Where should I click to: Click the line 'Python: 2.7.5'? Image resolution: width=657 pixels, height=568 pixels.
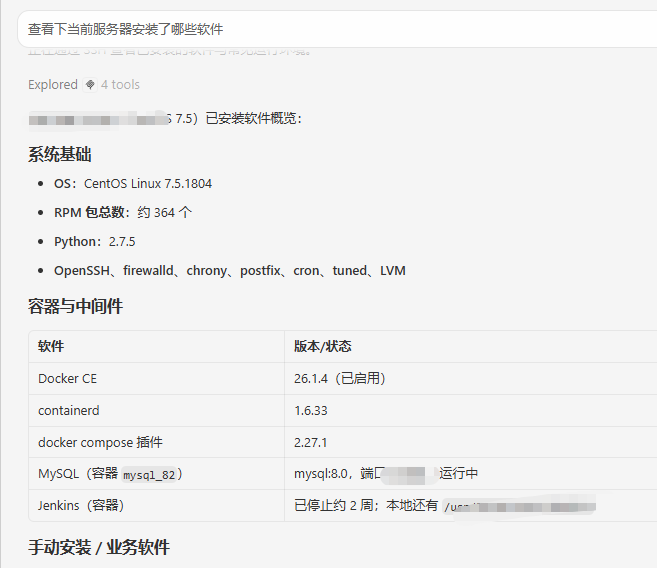click(95, 242)
